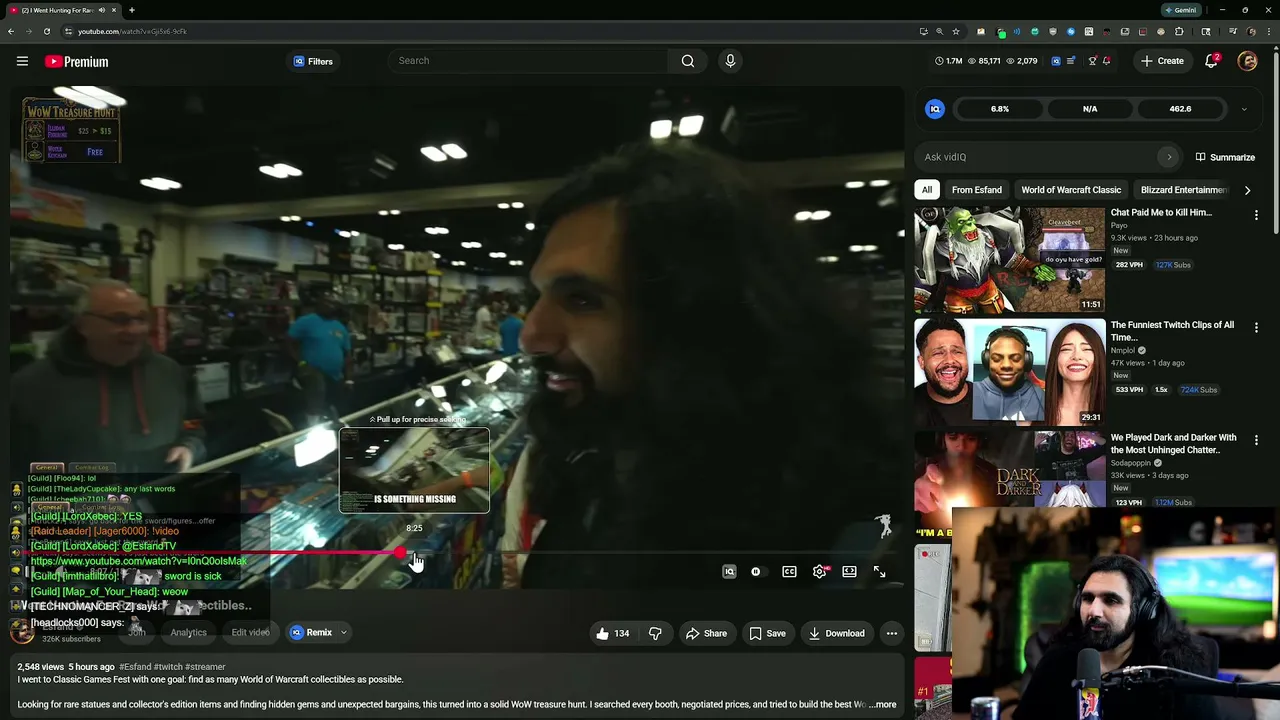Open the YouTube notifications bell

[1211, 61]
